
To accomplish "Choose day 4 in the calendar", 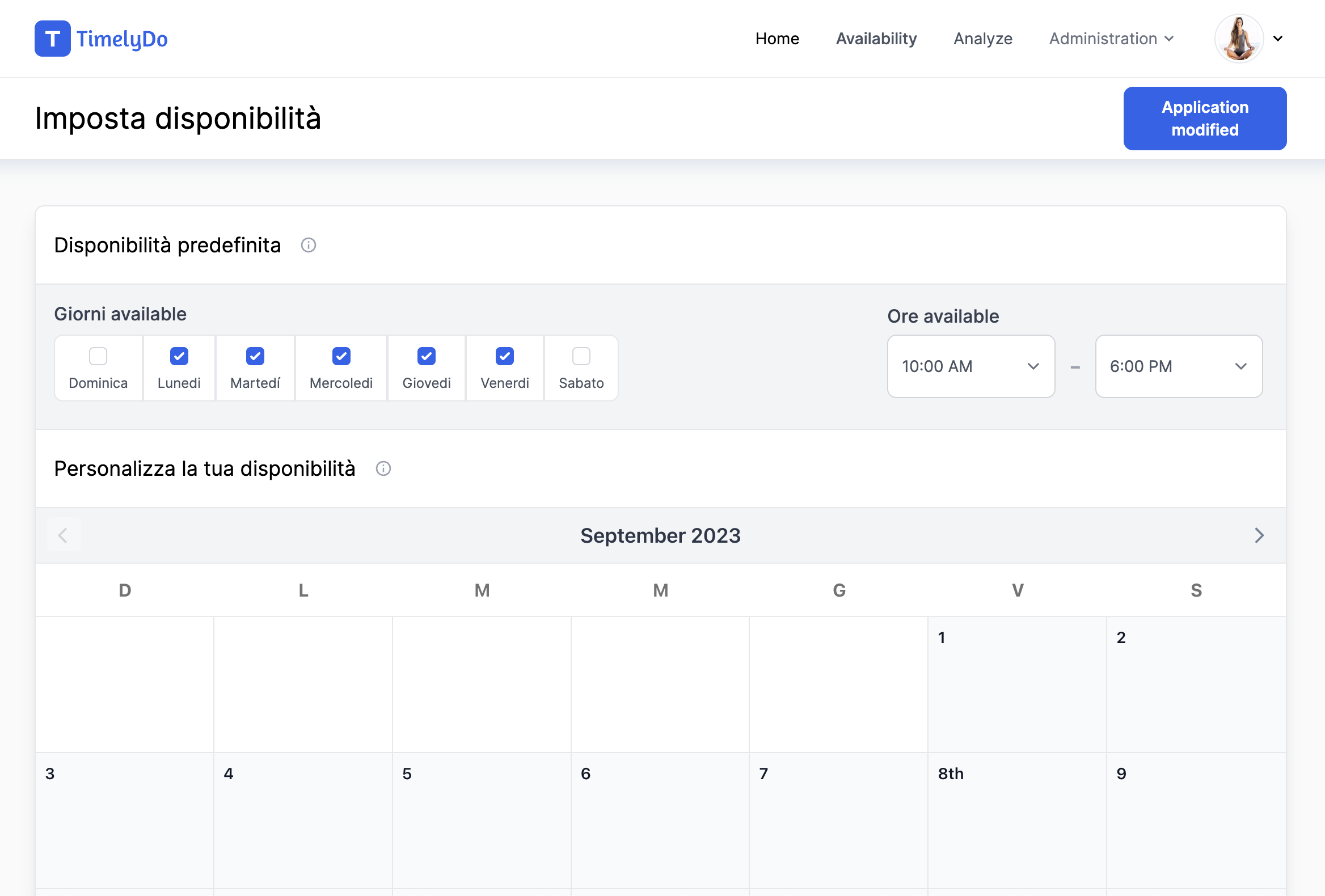I will [x=303, y=820].
